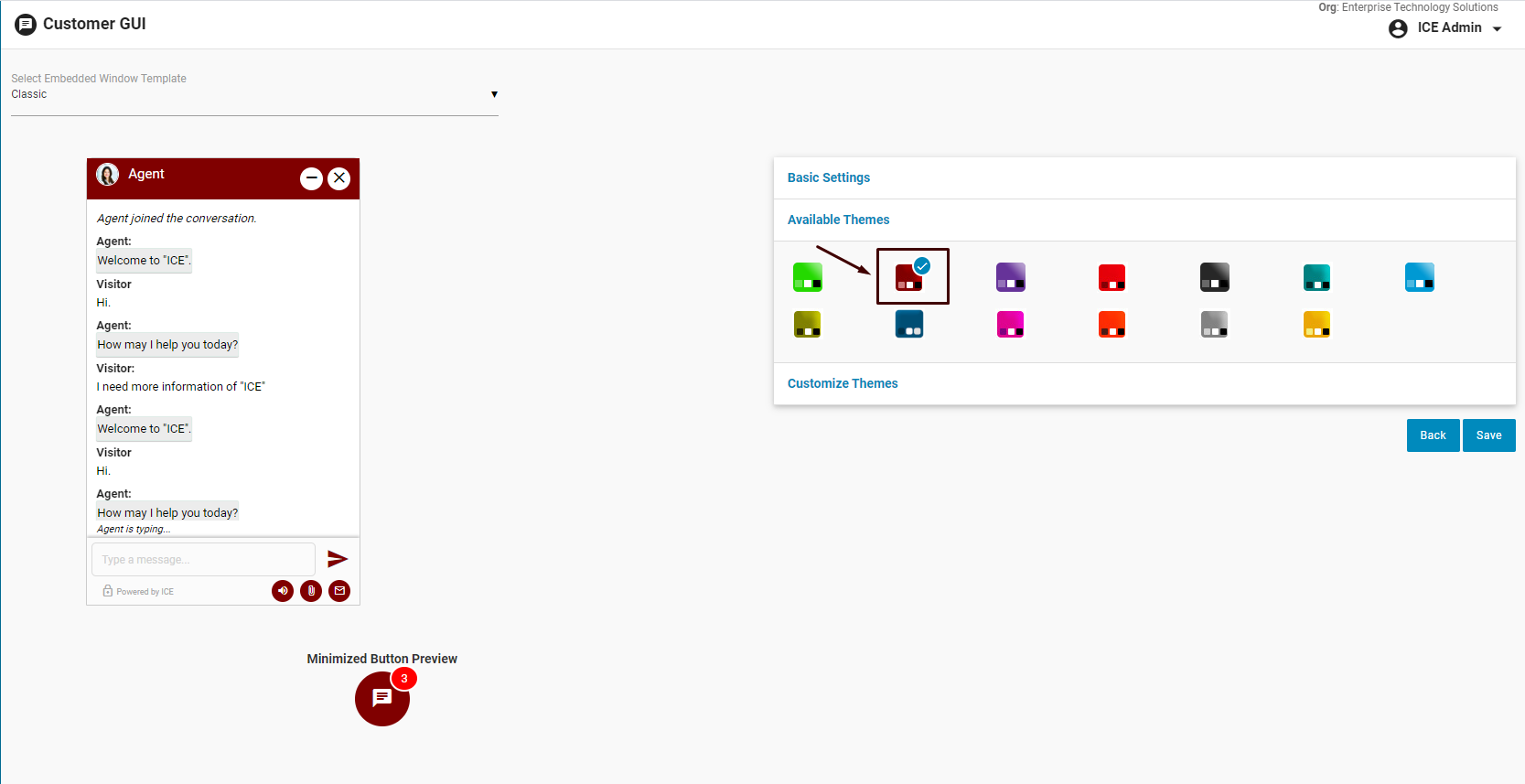This screenshot has height=784, width=1525.
Task: Click the Back button
Action: click(1433, 435)
